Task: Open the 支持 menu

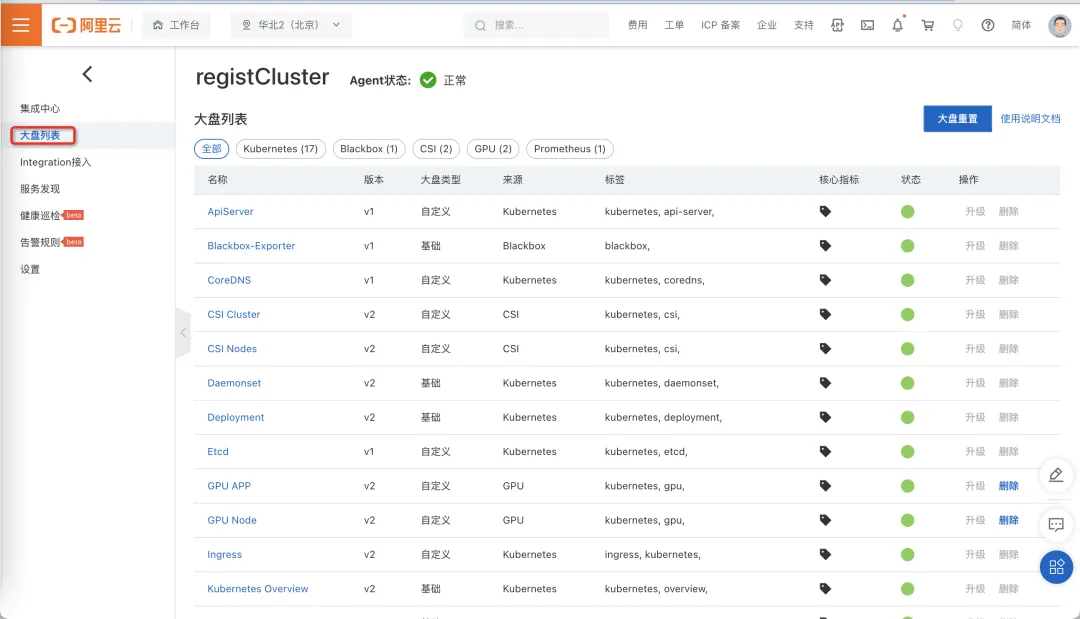Action: point(803,25)
